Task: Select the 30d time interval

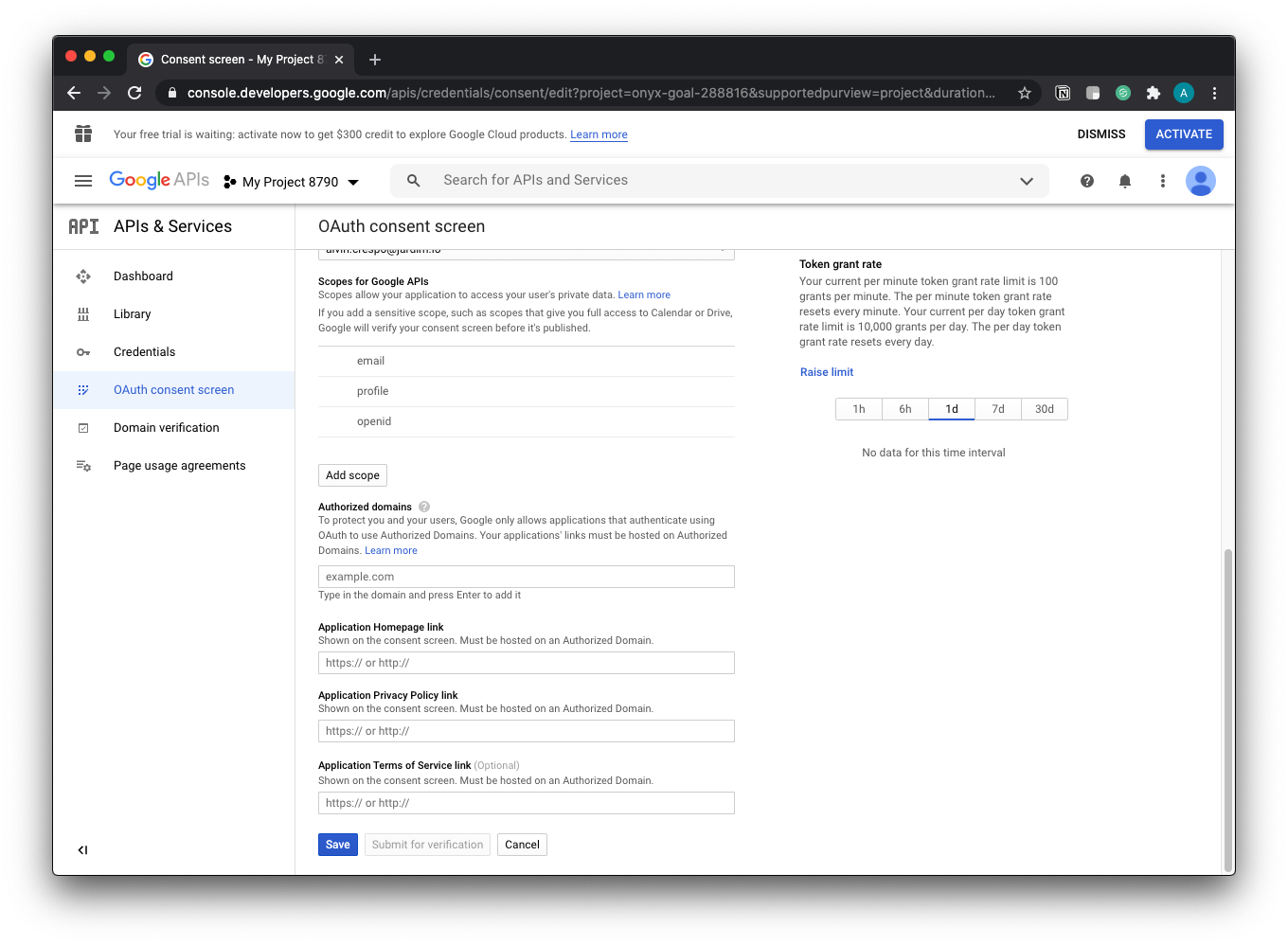Action: coord(1044,409)
